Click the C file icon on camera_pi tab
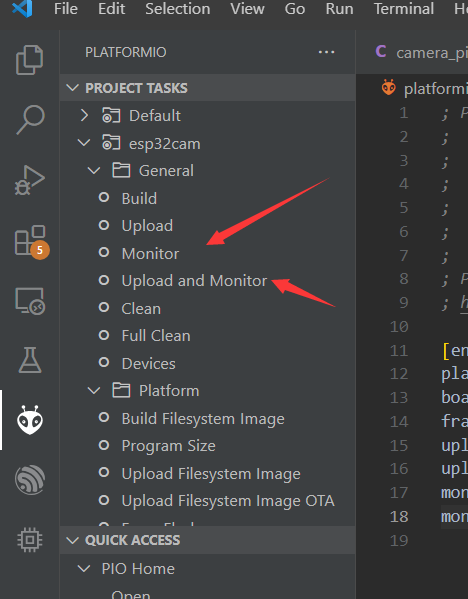 click(381, 52)
